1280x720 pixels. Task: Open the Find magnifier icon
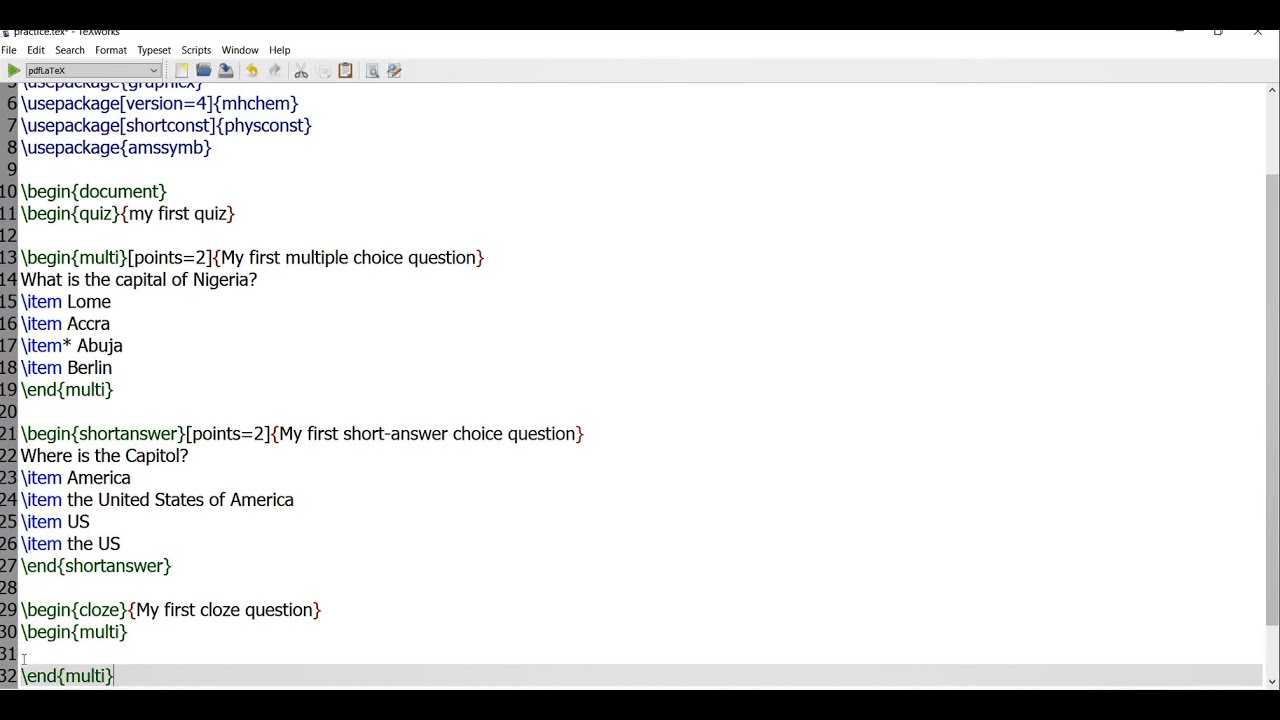372,71
